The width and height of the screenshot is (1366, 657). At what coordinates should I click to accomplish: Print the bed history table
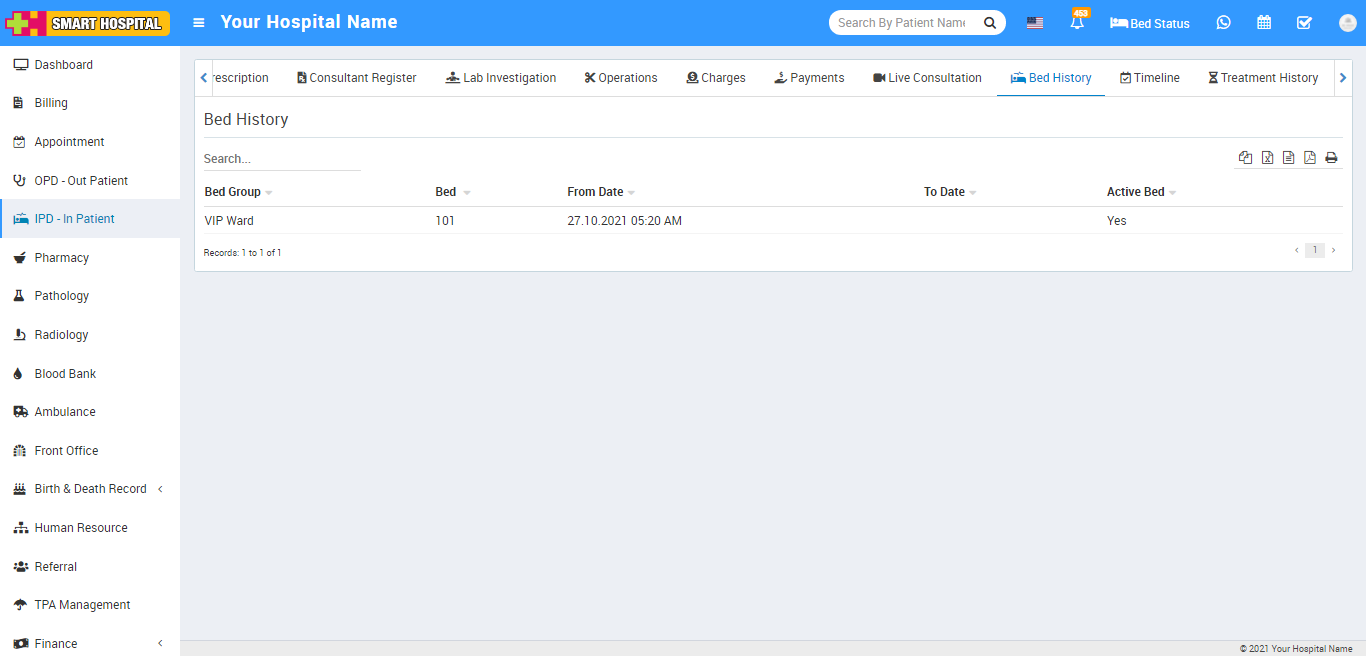pyautogui.click(x=1331, y=158)
